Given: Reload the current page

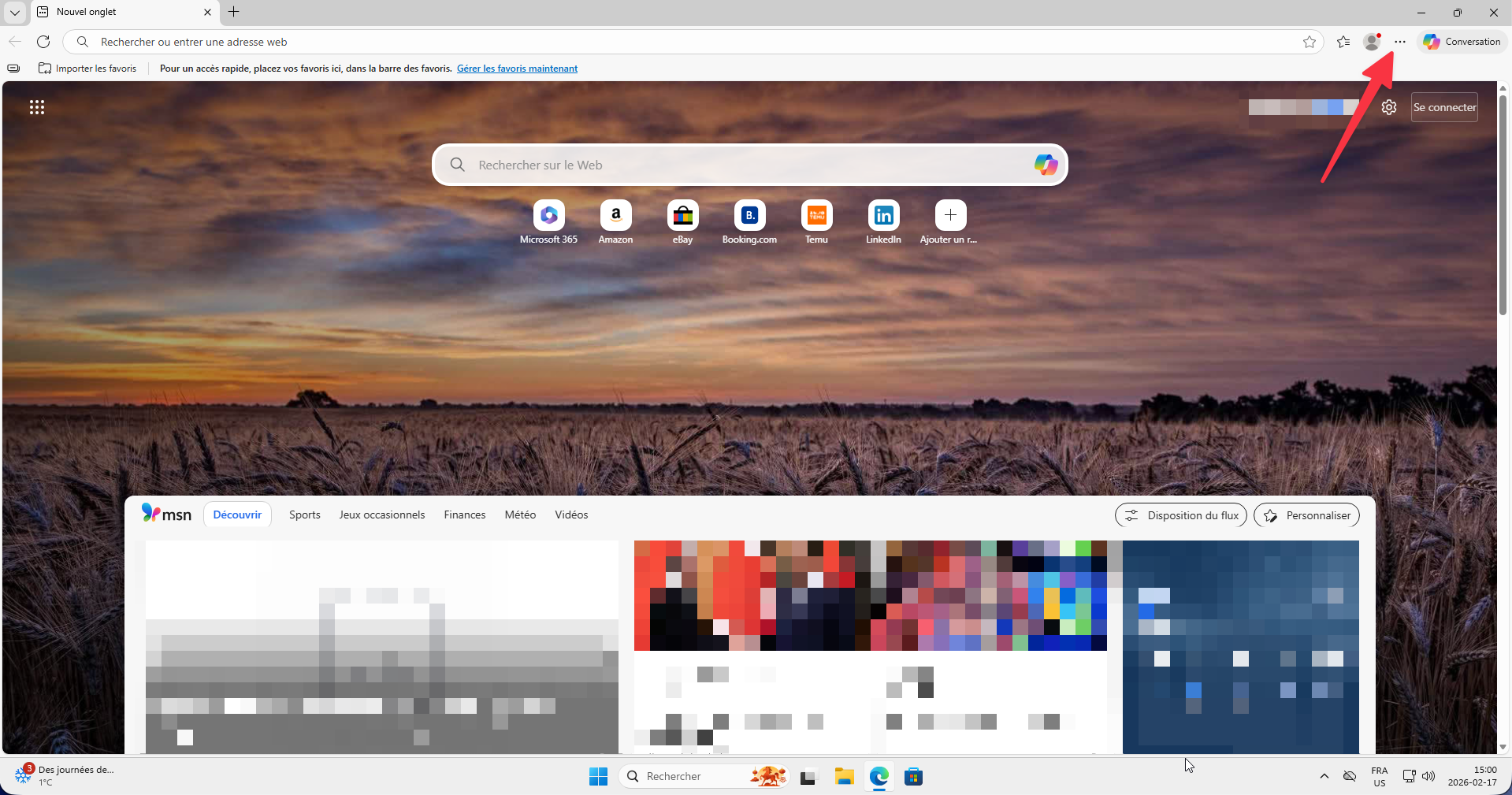Looking at the screenshot, I should click(43, 42).
